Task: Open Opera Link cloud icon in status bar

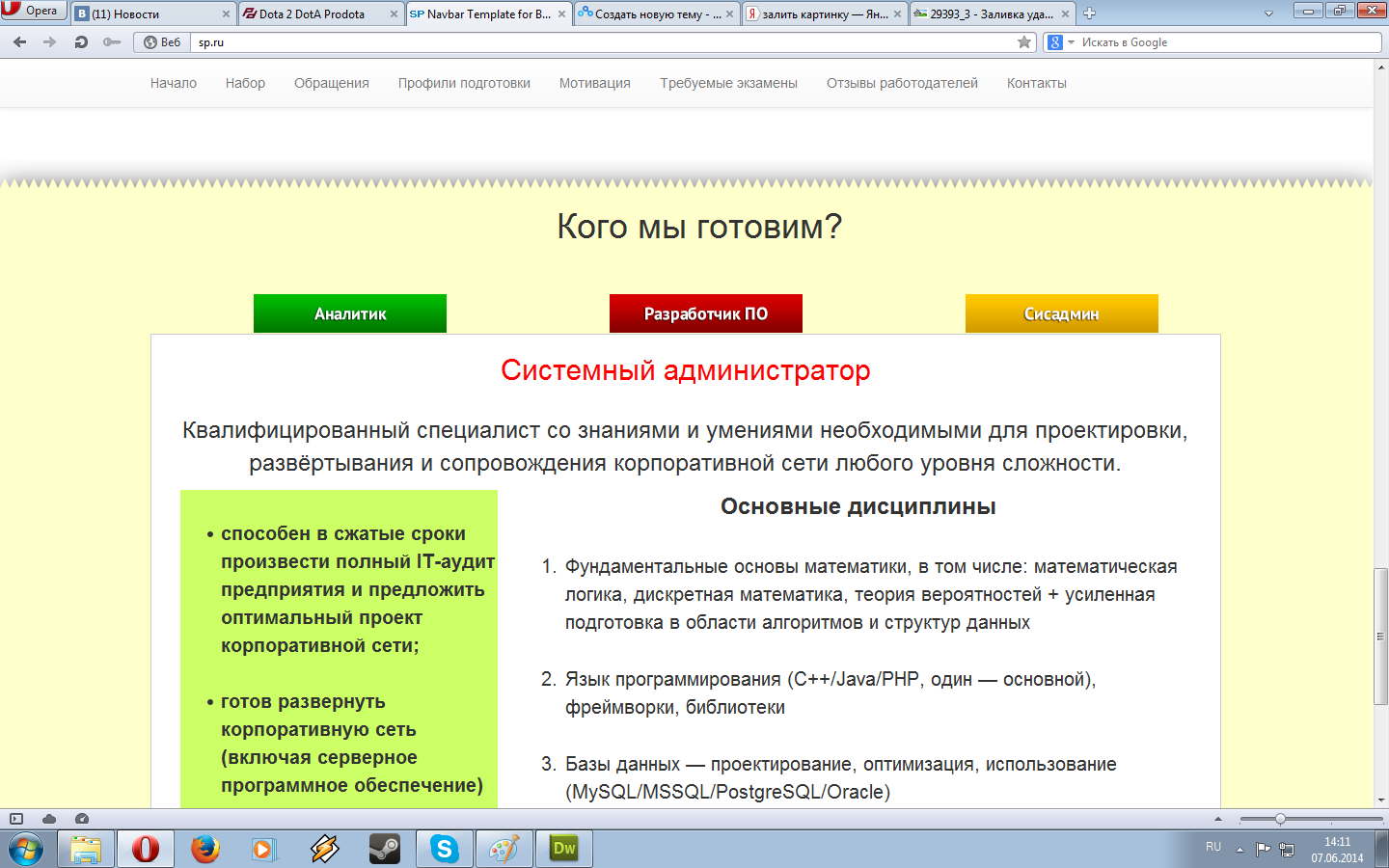Action: (x=49, y=819)
